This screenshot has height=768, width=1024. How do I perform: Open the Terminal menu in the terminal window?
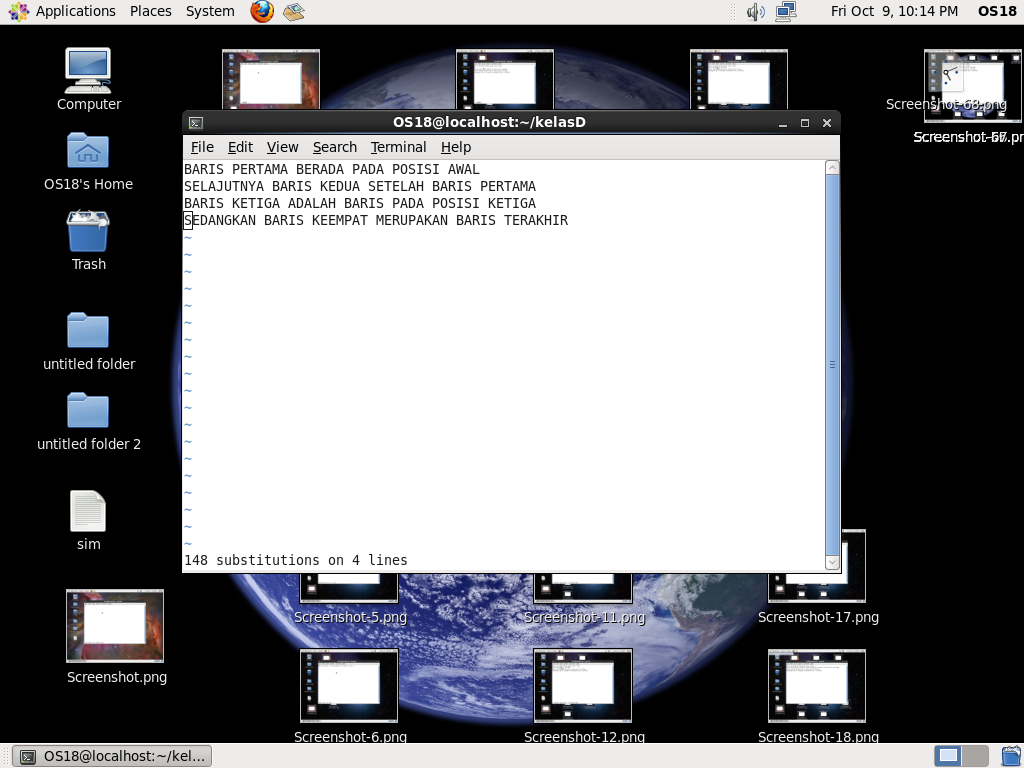point(398,147)
